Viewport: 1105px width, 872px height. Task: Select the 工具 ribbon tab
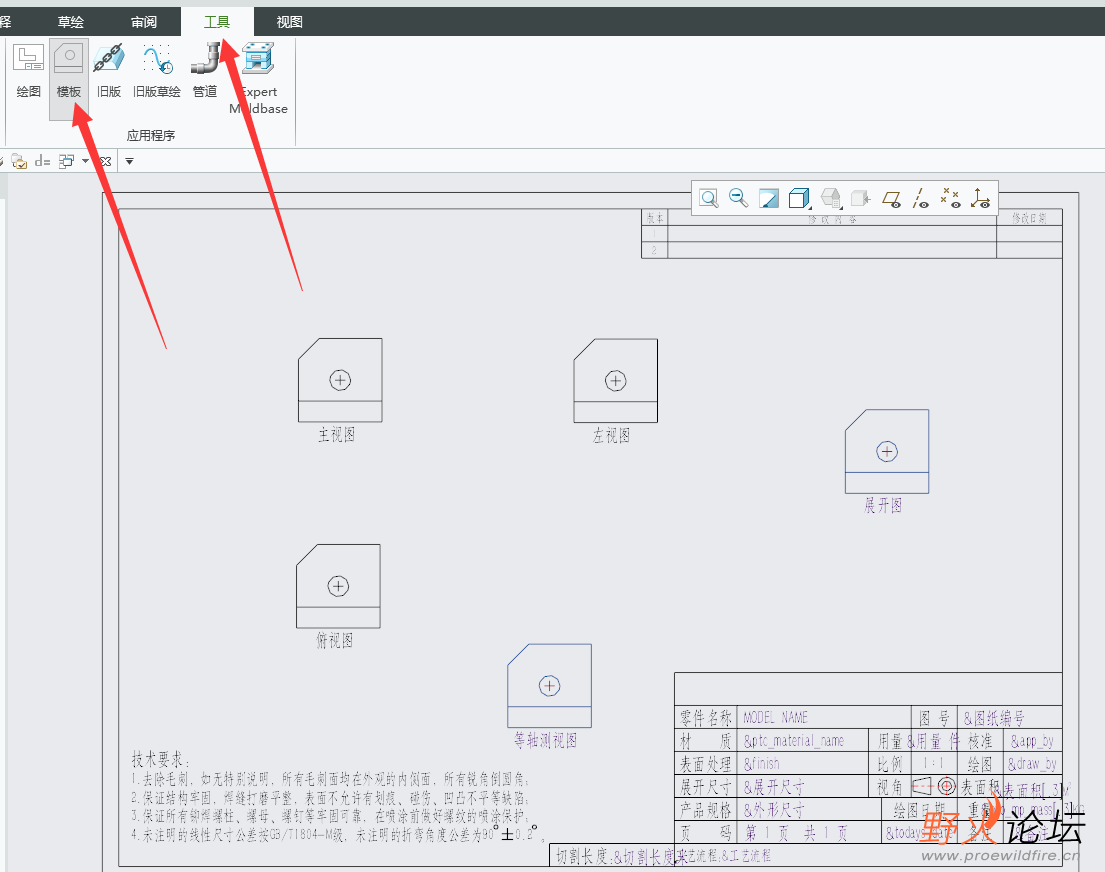(x=217, y=22)
